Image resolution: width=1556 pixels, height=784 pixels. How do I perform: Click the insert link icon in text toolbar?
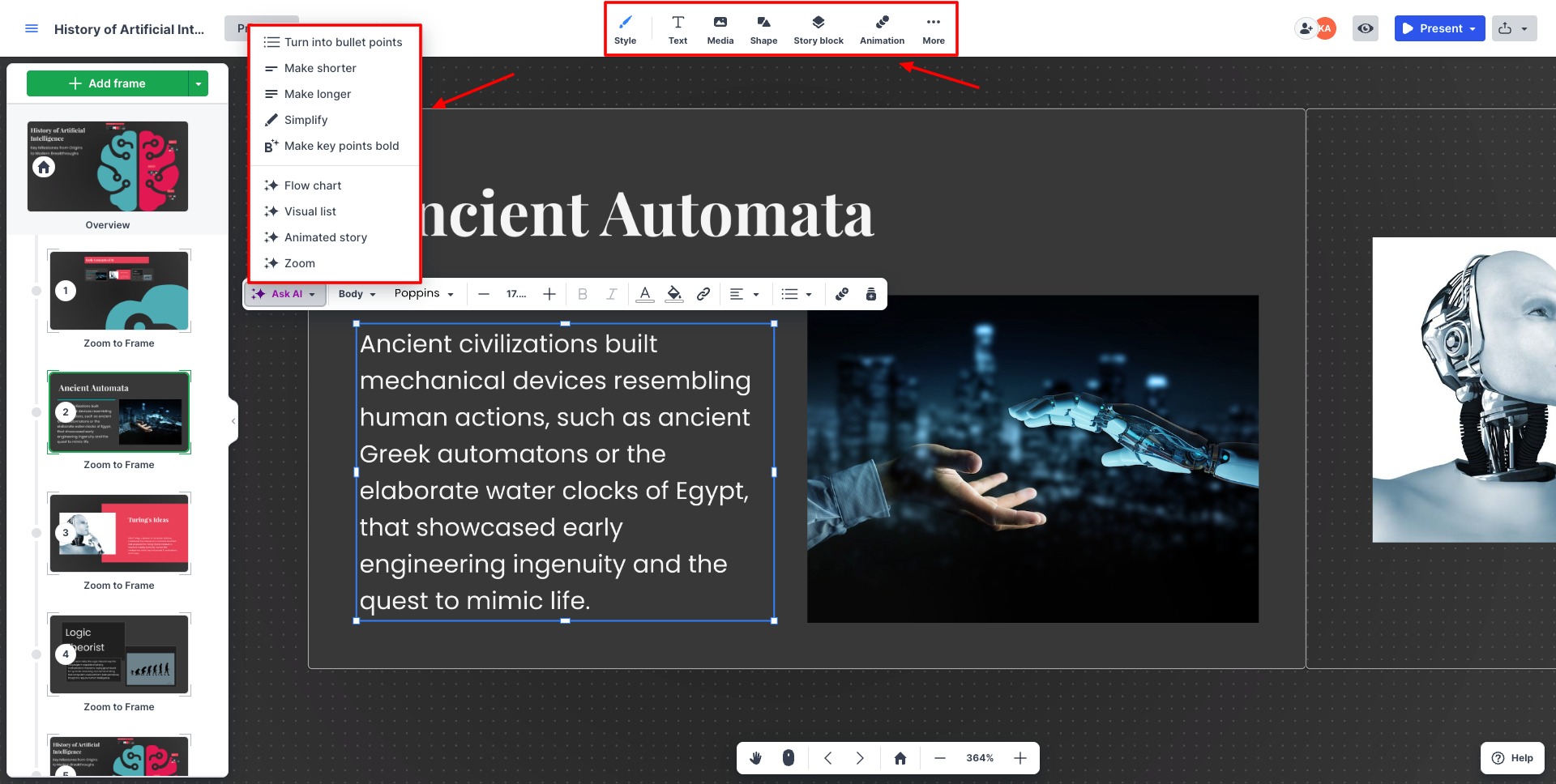[x=703, y=294]
